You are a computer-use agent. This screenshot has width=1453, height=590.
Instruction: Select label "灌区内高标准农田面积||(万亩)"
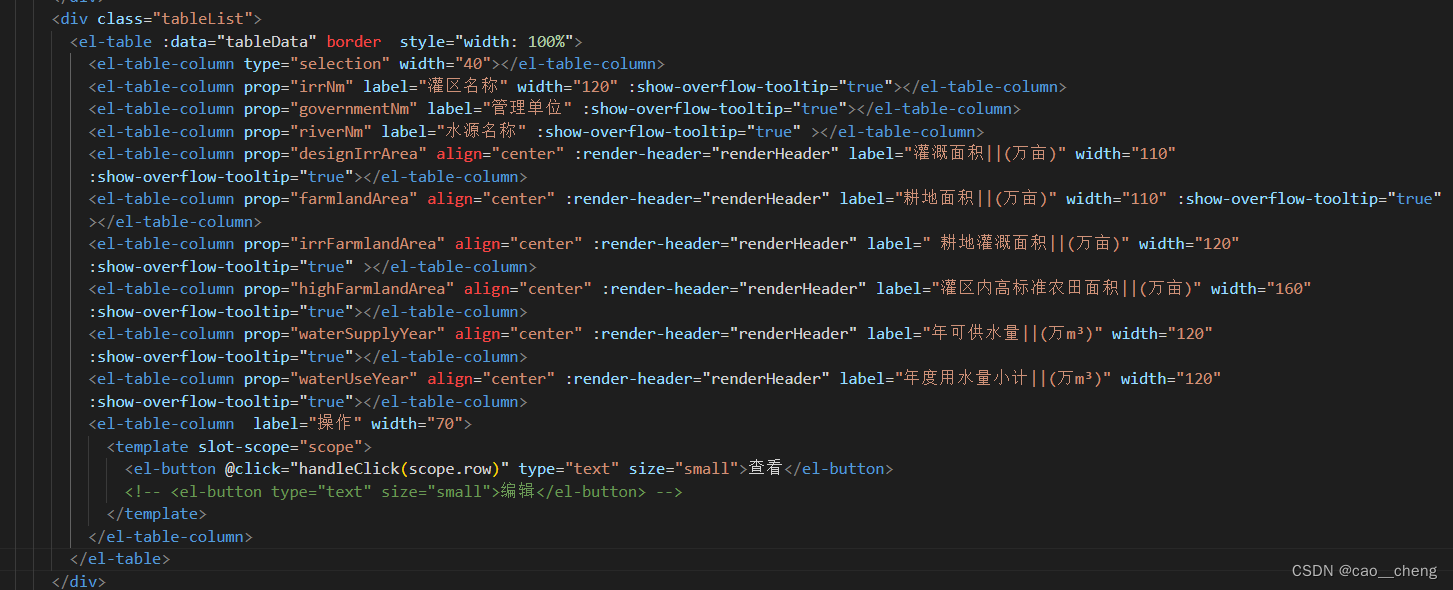tap(1039, 289)
